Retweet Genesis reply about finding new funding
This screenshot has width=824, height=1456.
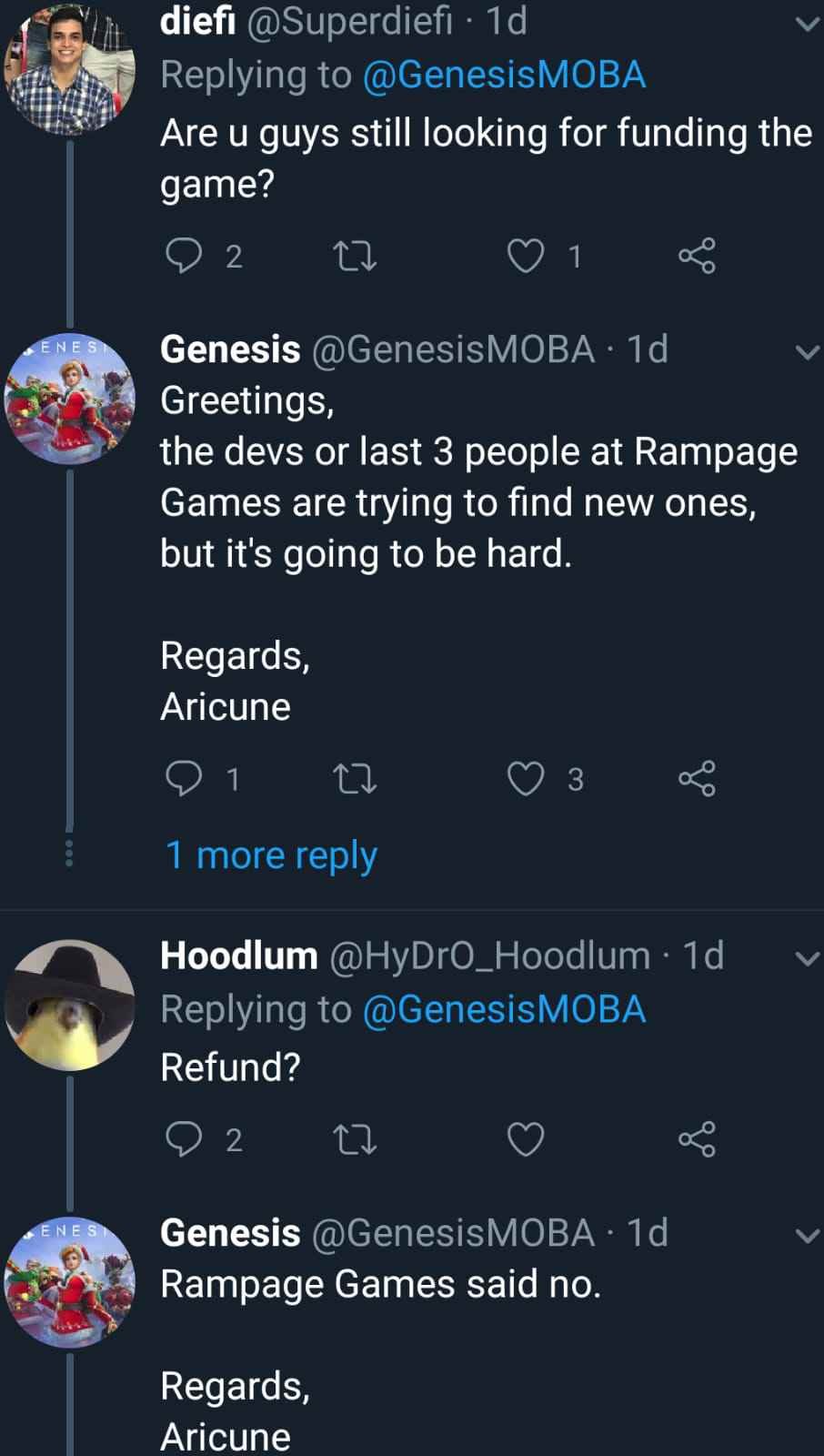click(356, 779)
